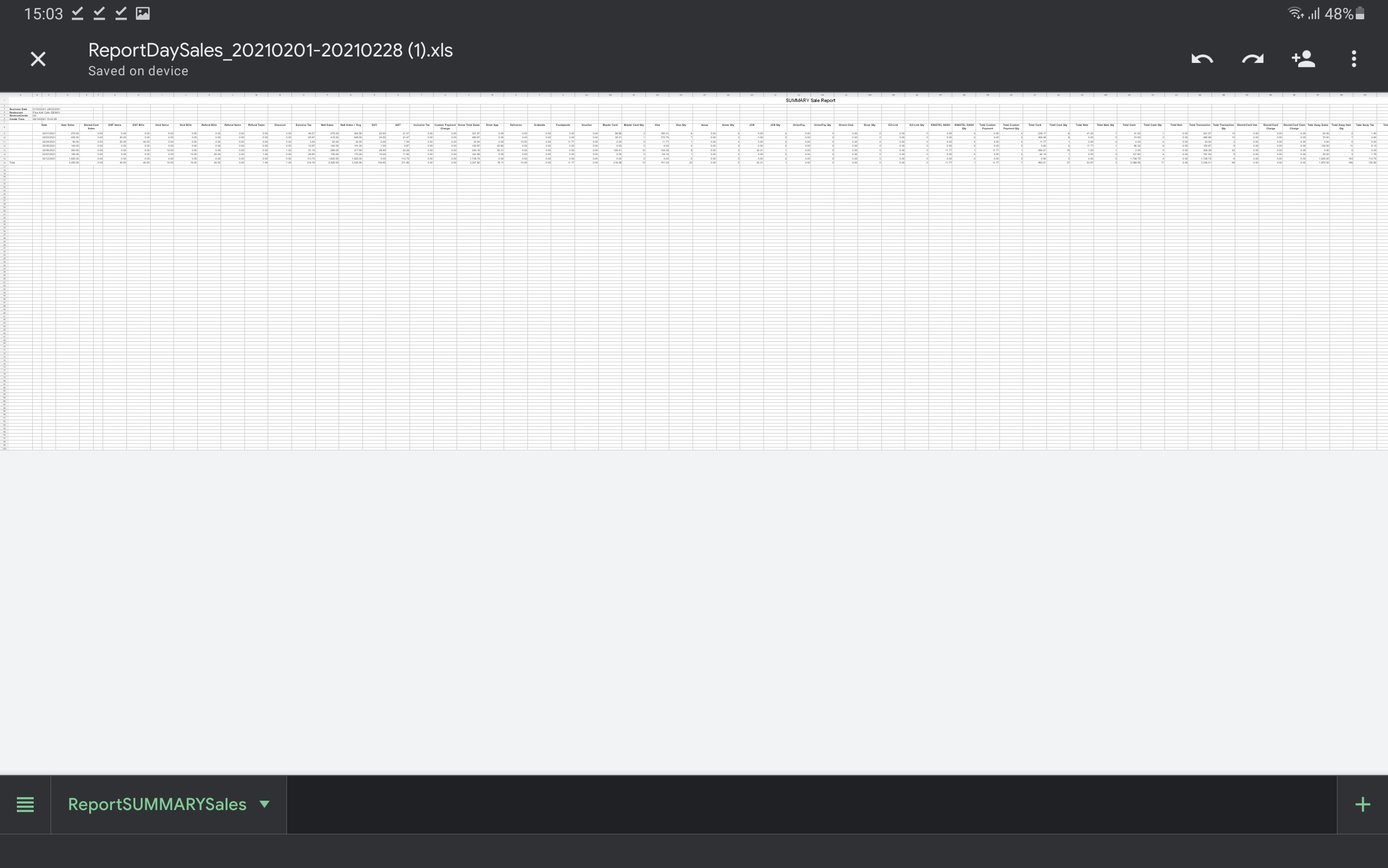The width and height of the screenshot is (1388, 868).
Task: Undo the last edit
Action: tap(1202, 59)
